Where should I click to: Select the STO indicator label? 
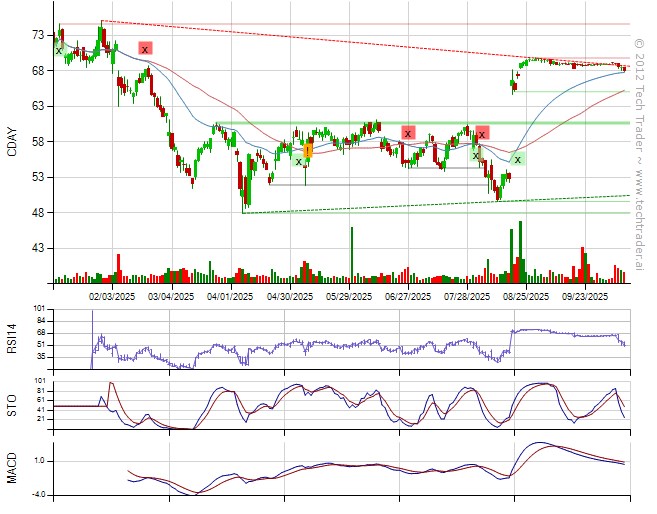[12, 404]
